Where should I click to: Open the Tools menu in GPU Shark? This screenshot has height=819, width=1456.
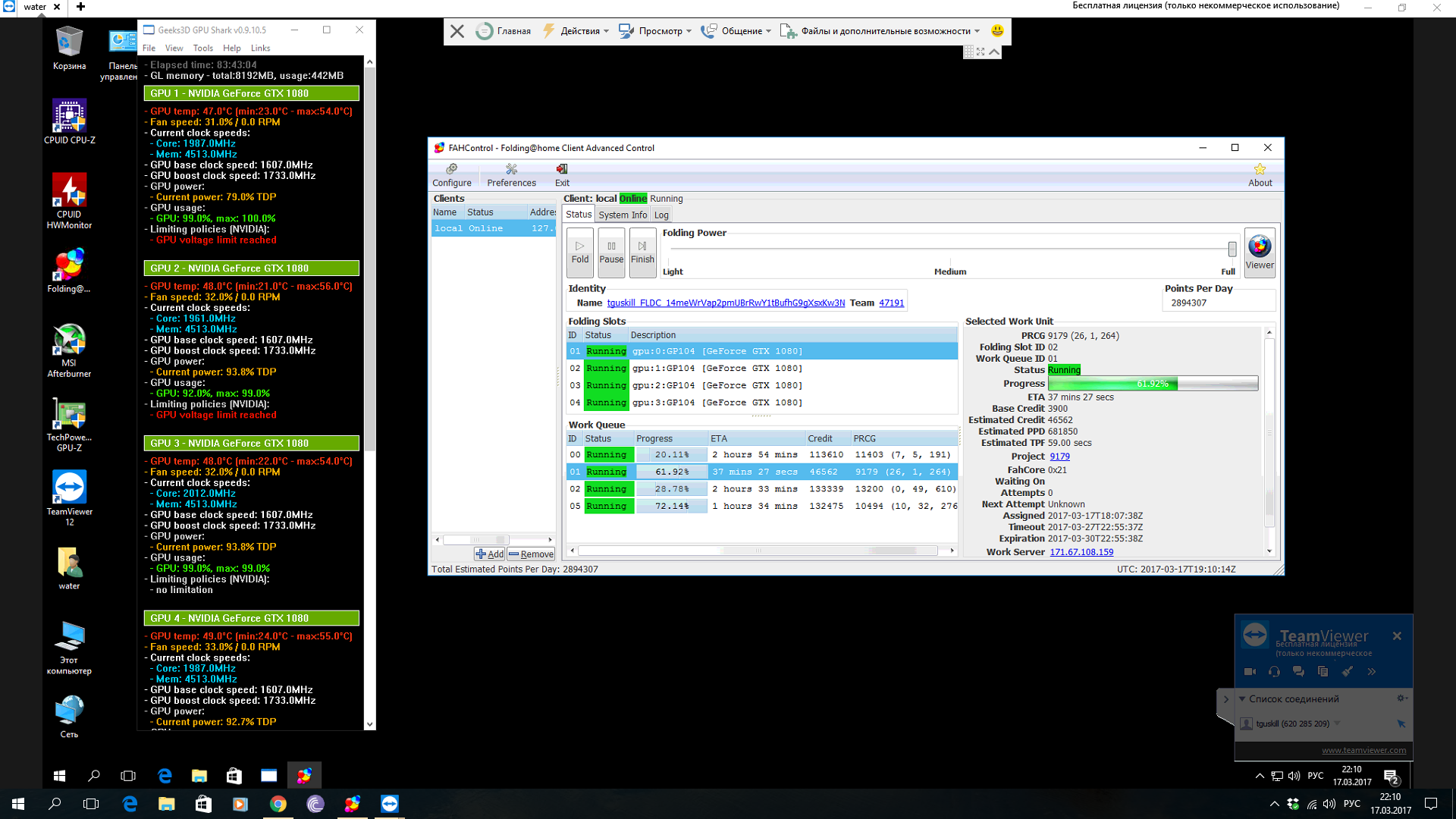coord(202,48)
